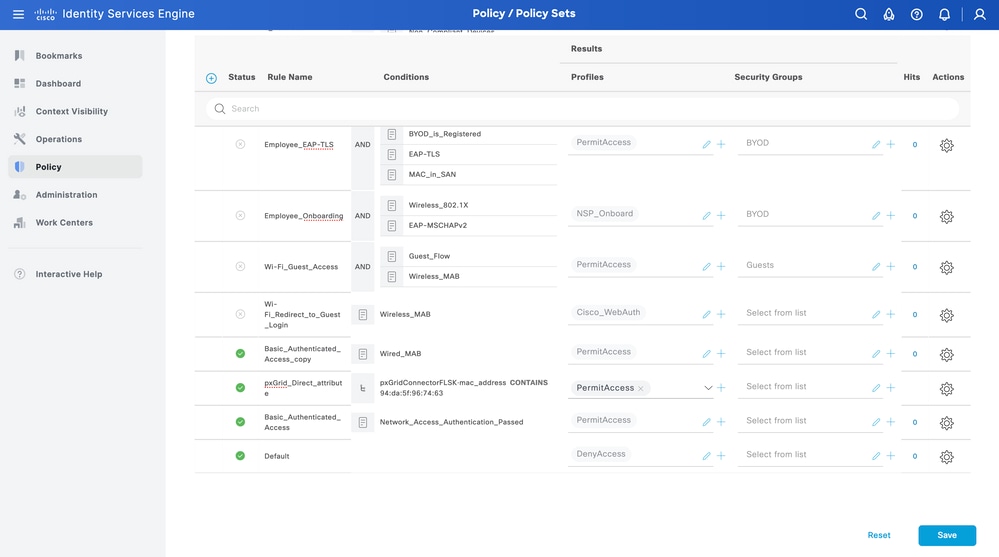Toggle the disabled status of Employee_EAP-TLS
The width and height of the screenshot is (999, 557).
pyautogui.click(x=240, y=145)
